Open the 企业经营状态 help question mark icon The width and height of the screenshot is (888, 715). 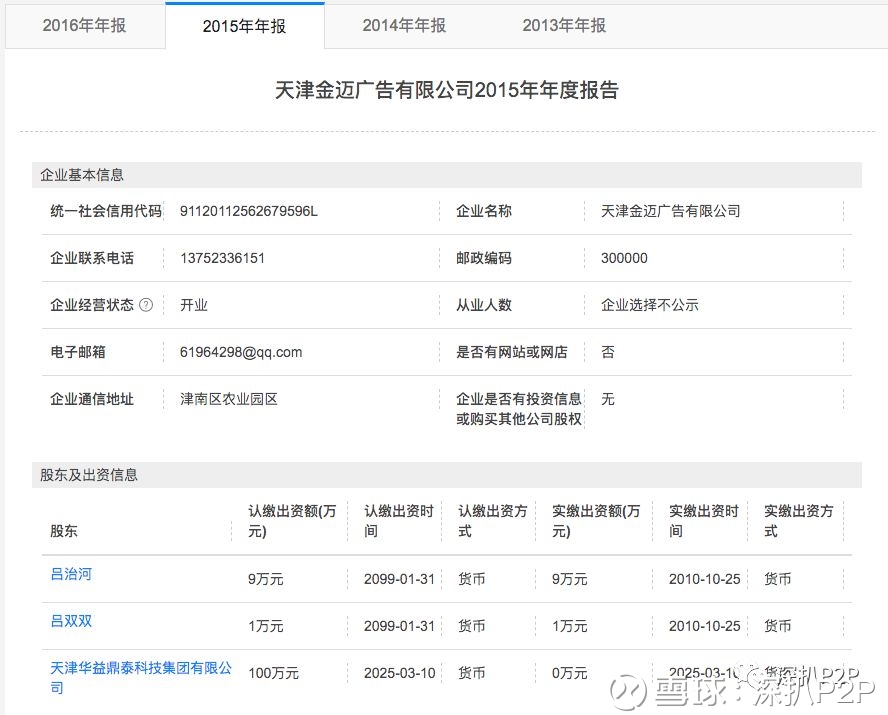[146, 305]
